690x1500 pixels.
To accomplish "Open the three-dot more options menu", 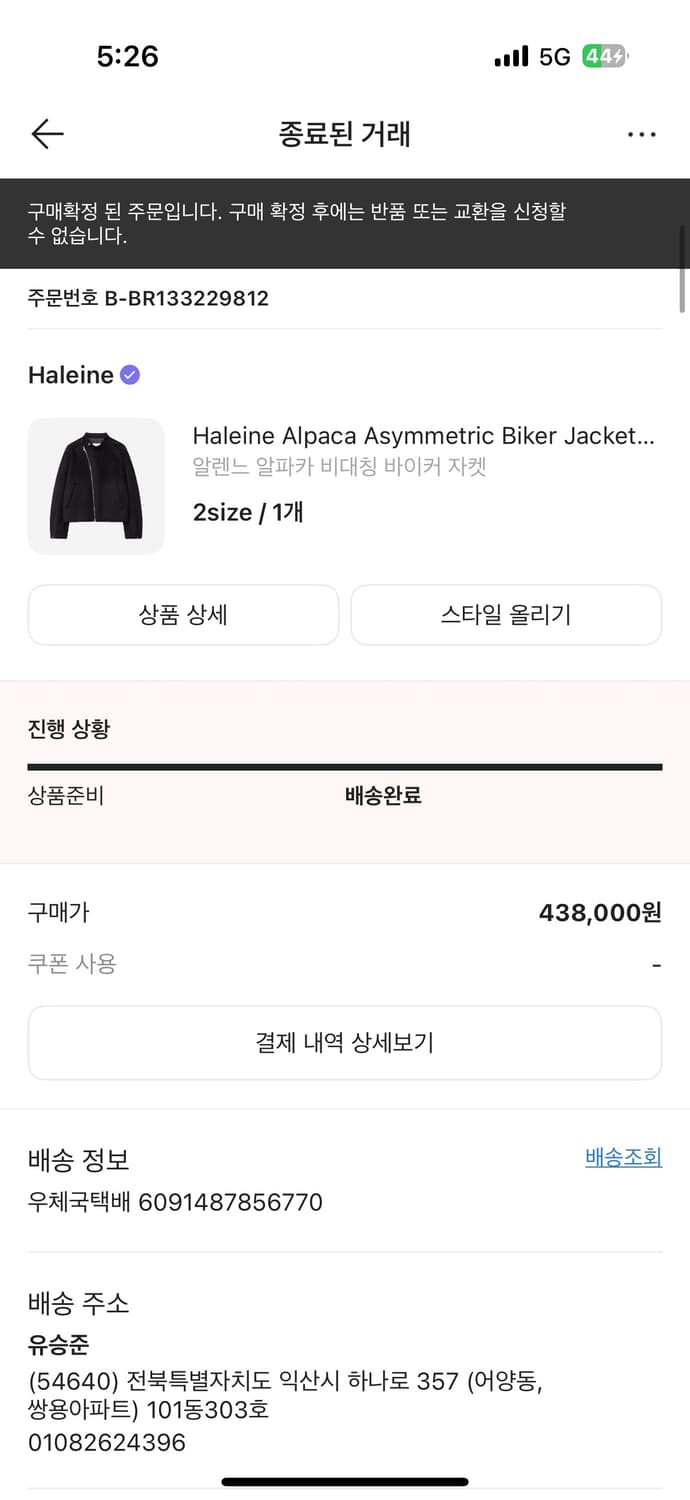I will [x=641, y=133].
